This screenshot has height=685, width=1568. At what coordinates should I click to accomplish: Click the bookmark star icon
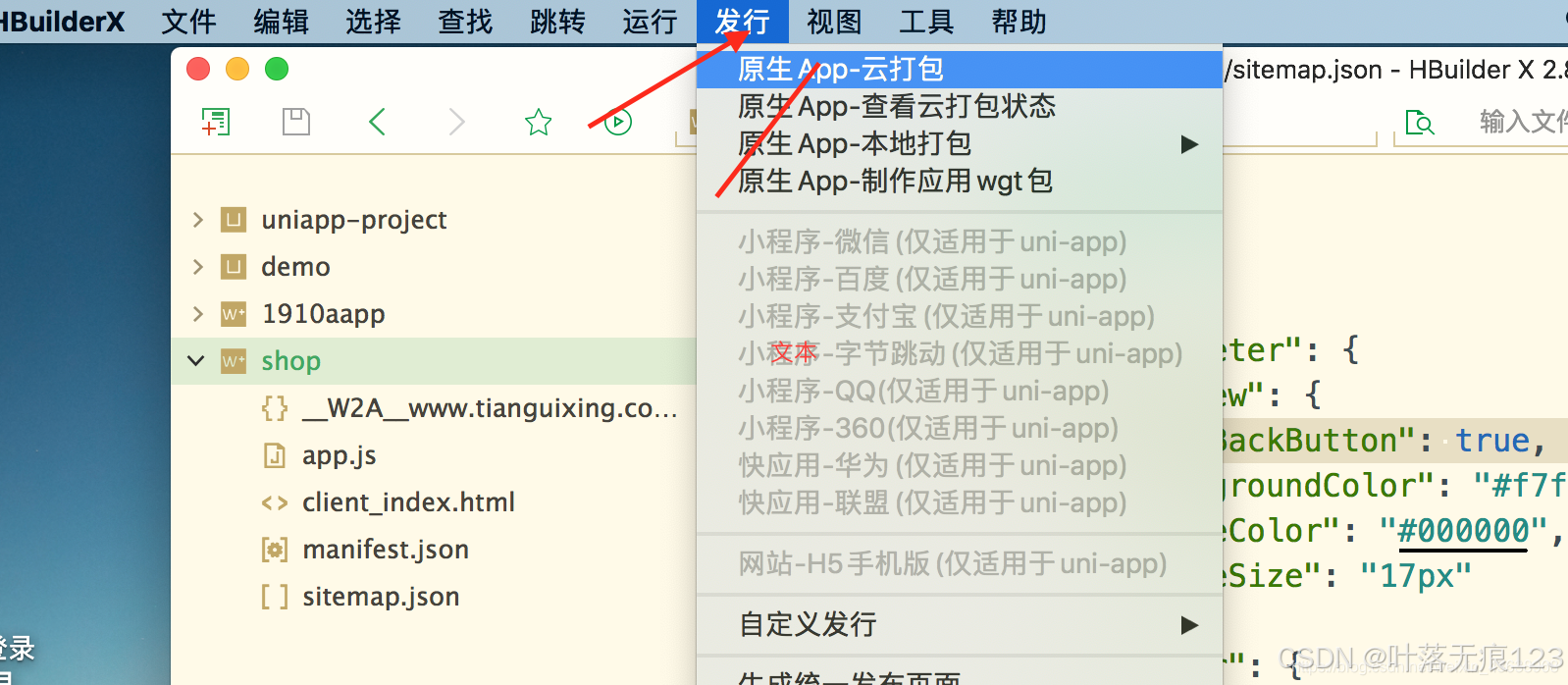click(x=538, y=123)
